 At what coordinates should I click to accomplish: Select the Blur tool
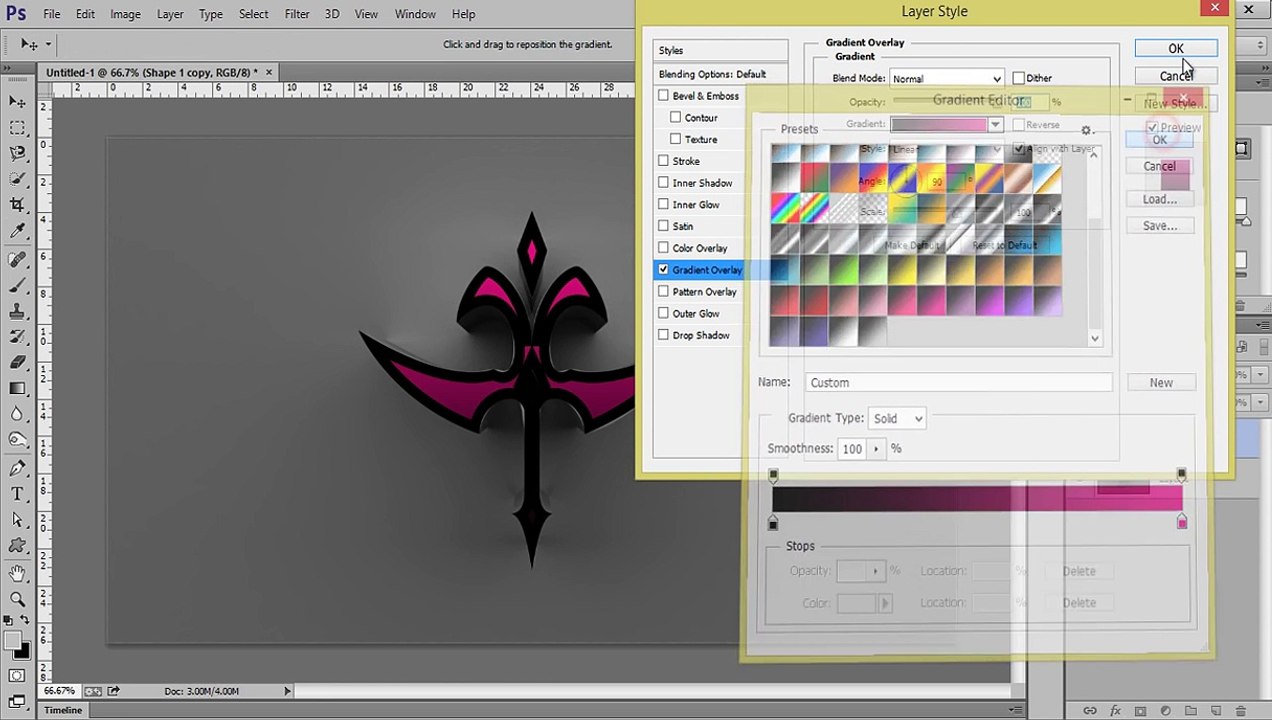click(18, 414)
